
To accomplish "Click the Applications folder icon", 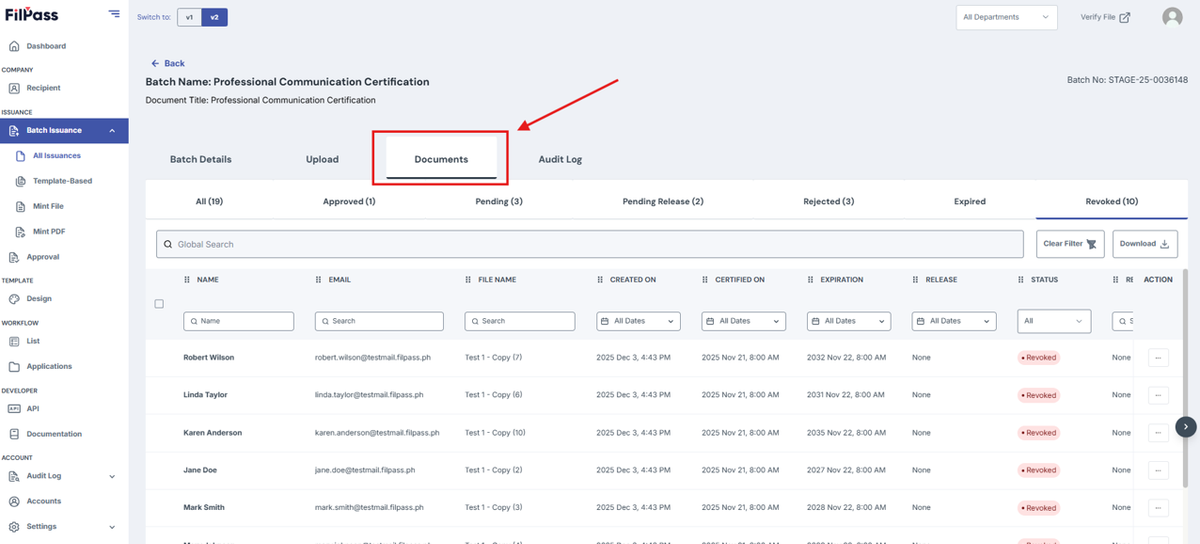I will tap(14, 366).
